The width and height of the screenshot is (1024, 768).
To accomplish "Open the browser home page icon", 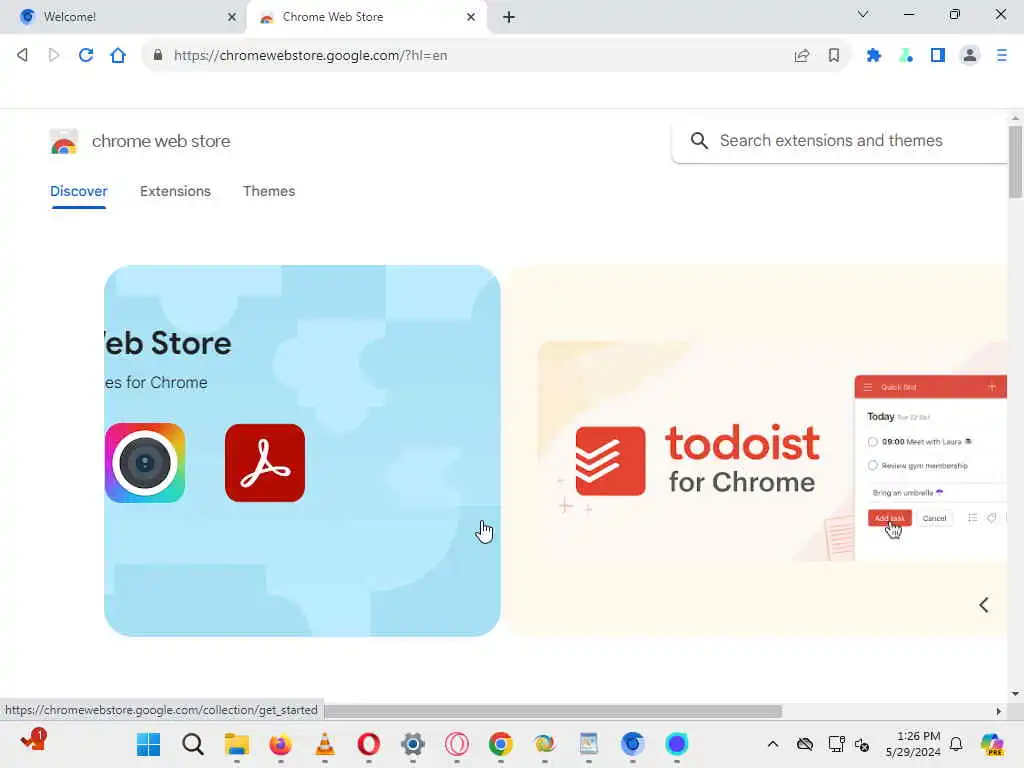I will (118, 56).
